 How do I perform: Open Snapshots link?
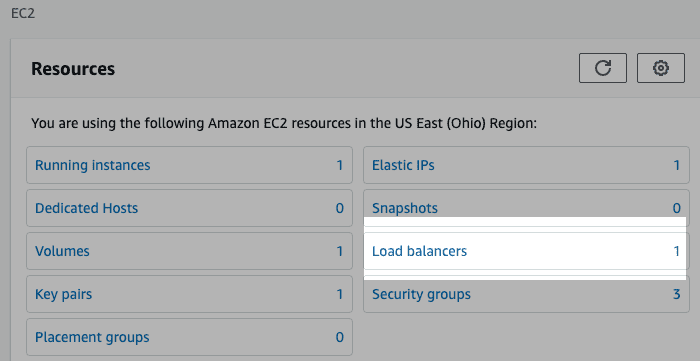[405, 208]
